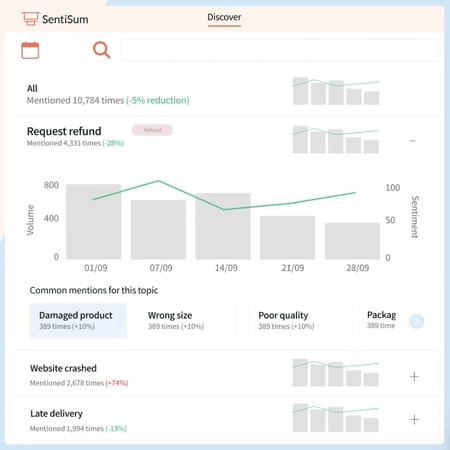This screenshot has width=450, height=450.
Task: Click 'Mentioned 4,331 times' text
Action: (x=64, y=143)
